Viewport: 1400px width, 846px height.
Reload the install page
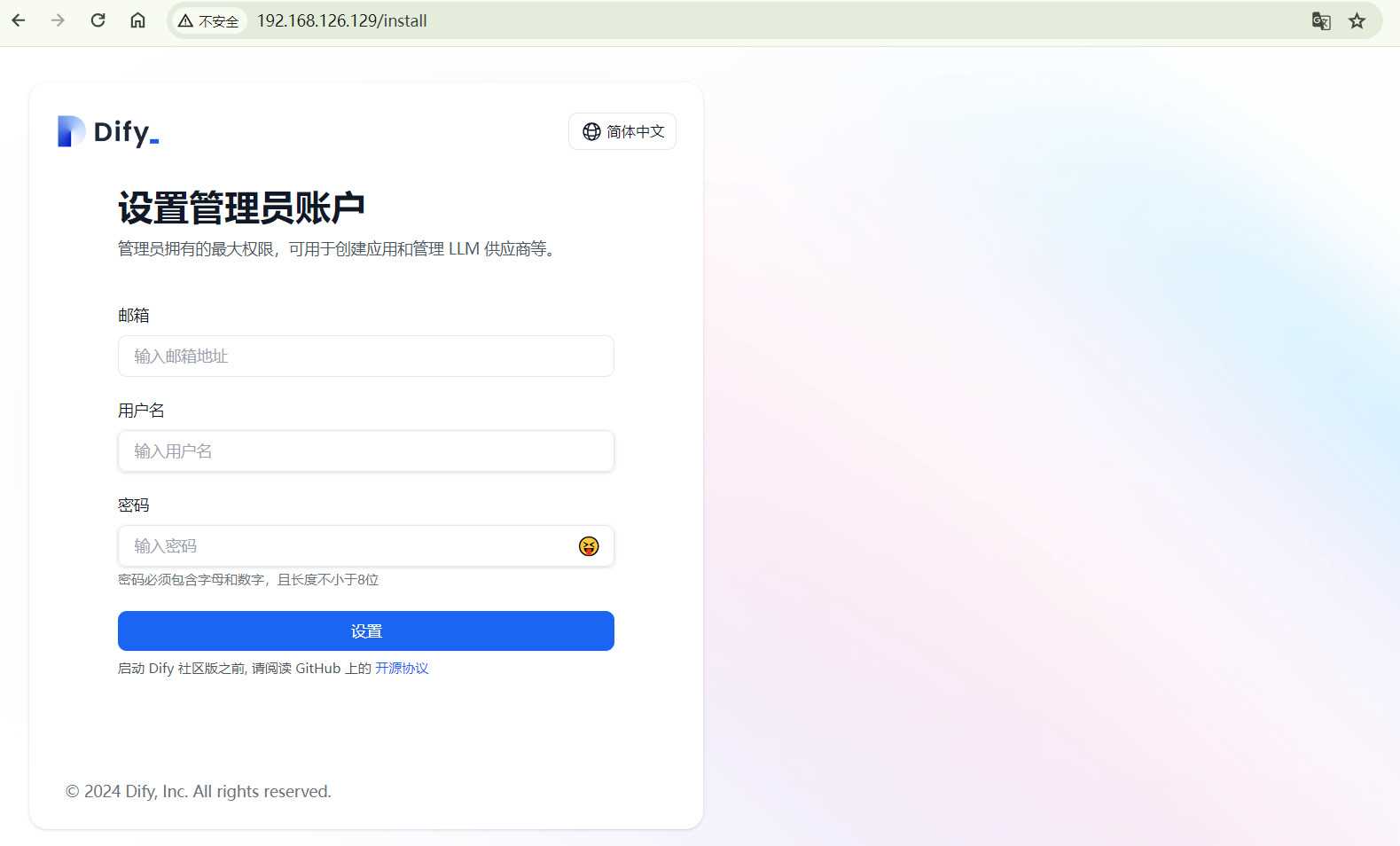[x=98, y=20]
